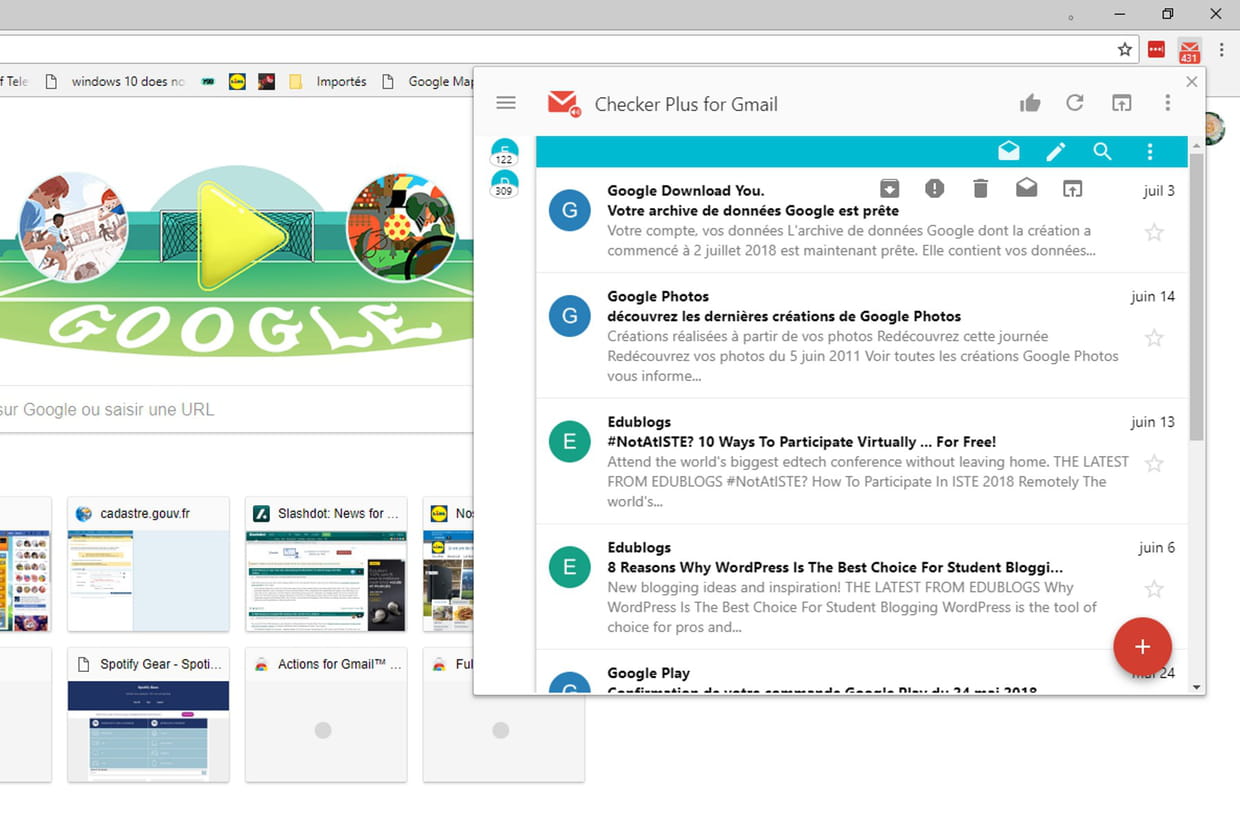
Task: Click the Google account avatar behind popup
Action: coord(1215,128)
